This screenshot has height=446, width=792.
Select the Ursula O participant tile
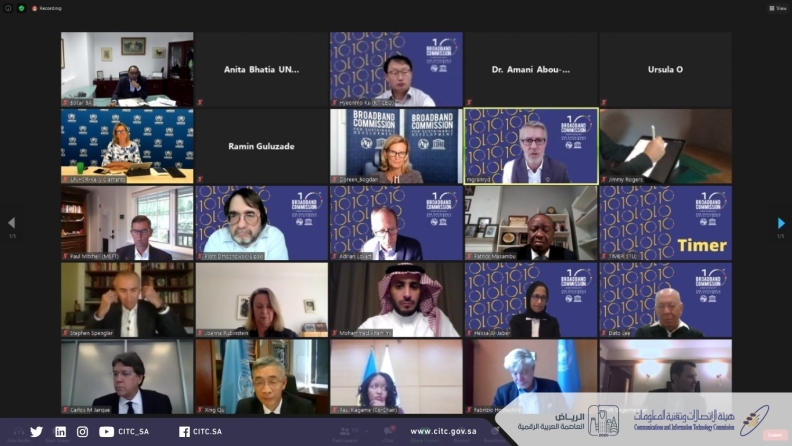(x=666, y=69)
